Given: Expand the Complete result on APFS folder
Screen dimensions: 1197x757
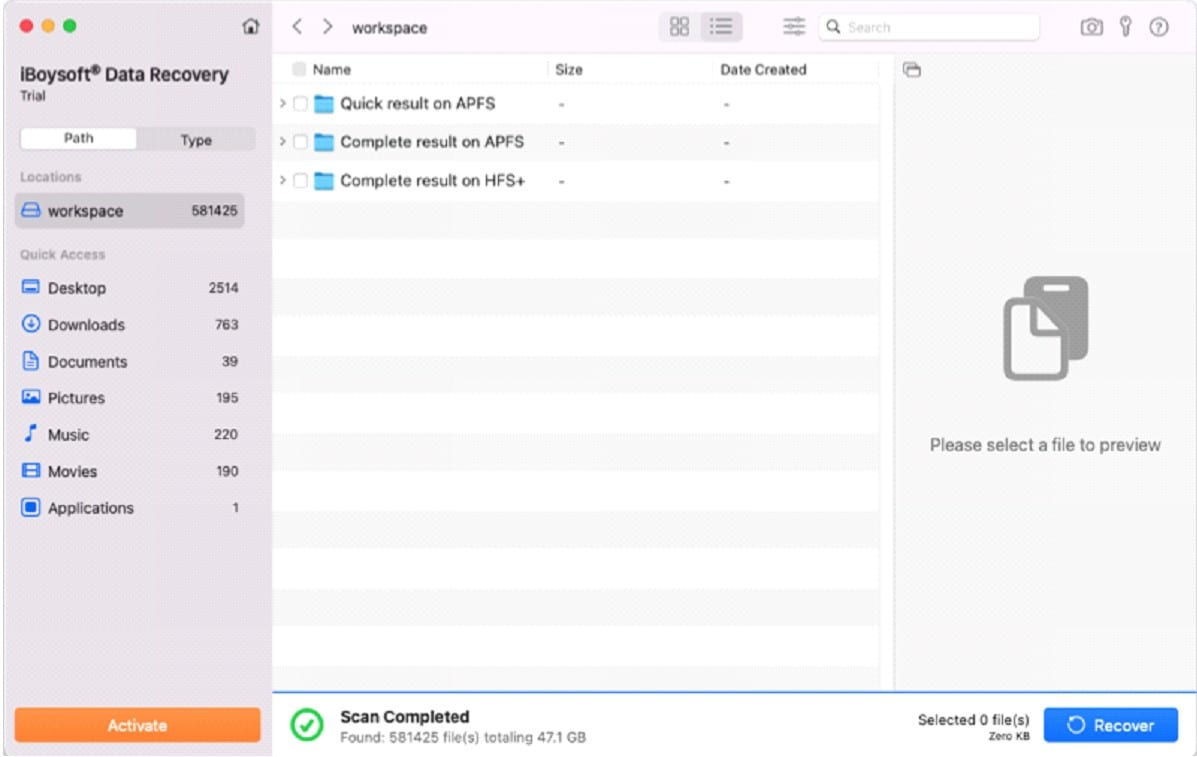Looking at the screenshot, I should (283, 142).
